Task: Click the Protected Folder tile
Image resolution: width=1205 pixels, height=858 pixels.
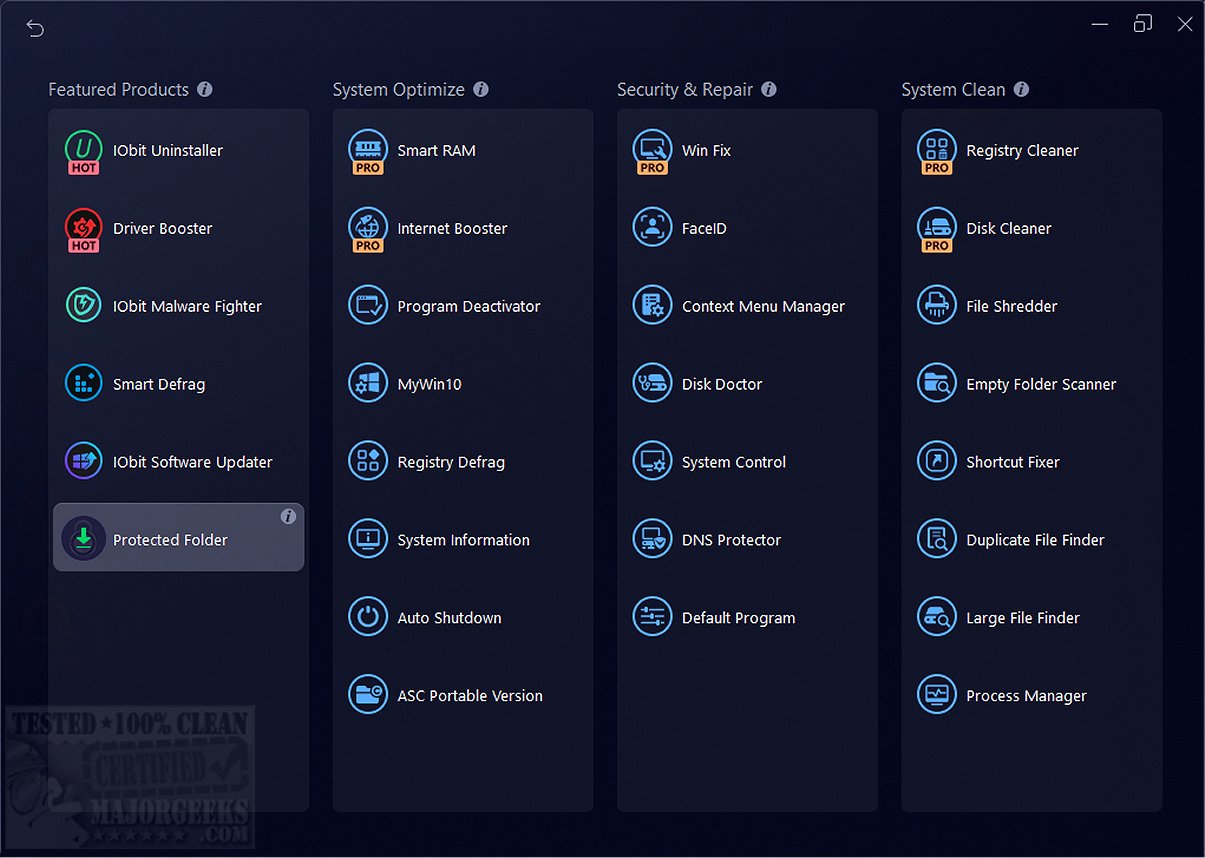Action: pyautogui.click(x=178, y=538)
